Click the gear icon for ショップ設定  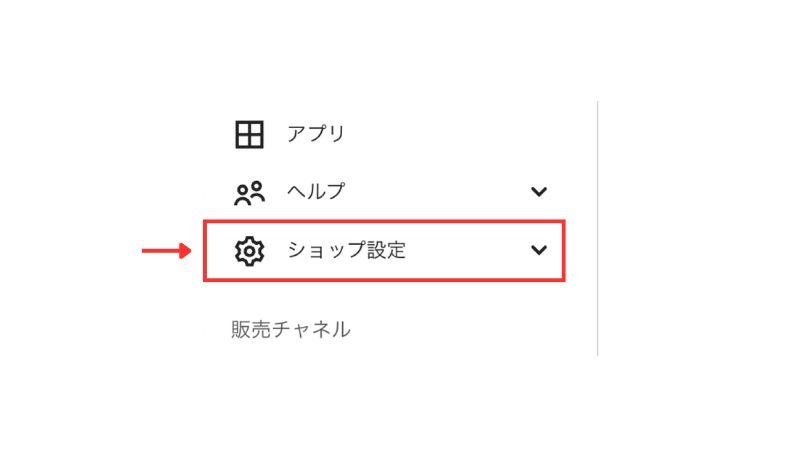pos(249,251)
